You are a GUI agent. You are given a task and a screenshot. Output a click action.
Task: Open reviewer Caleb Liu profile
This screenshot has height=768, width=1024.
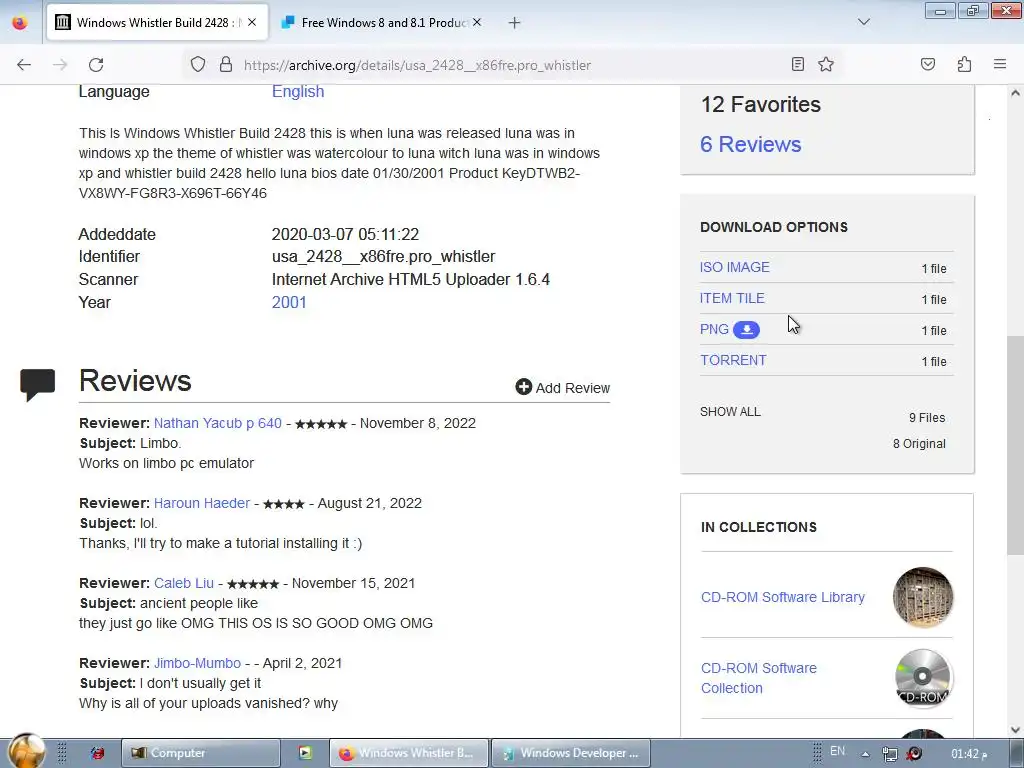(x=184, y=583)
